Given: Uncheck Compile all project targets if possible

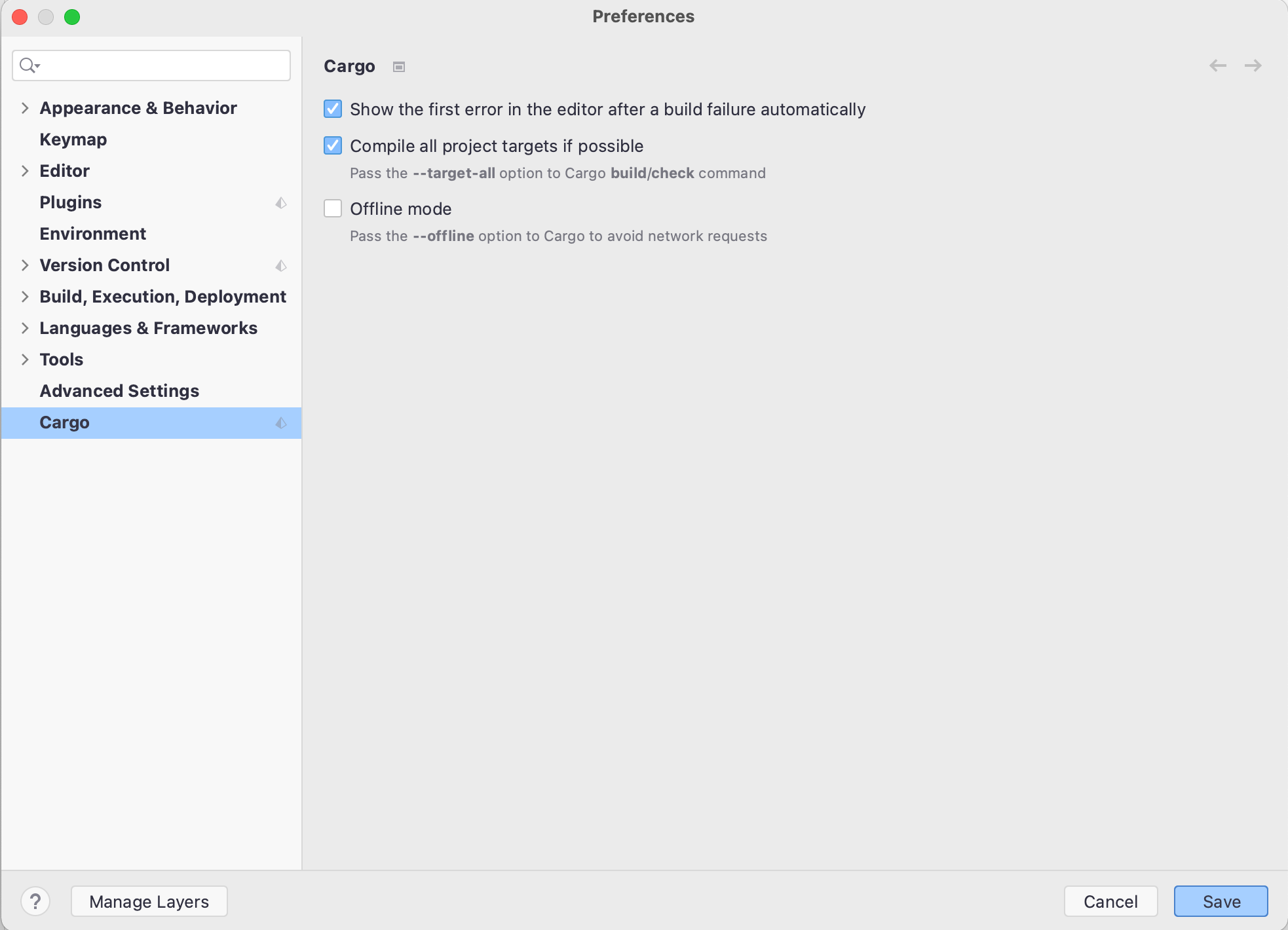Looking at the screenshot, I should (x=333, y=146).
